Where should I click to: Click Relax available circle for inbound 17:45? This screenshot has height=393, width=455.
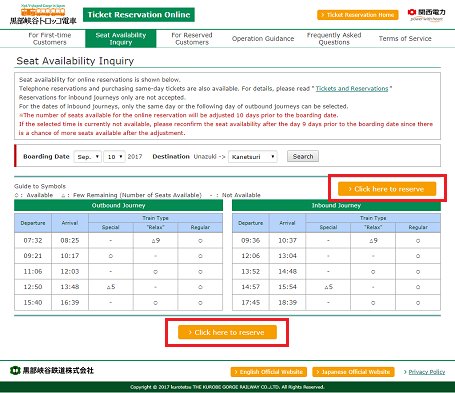[x=373, y=303]
